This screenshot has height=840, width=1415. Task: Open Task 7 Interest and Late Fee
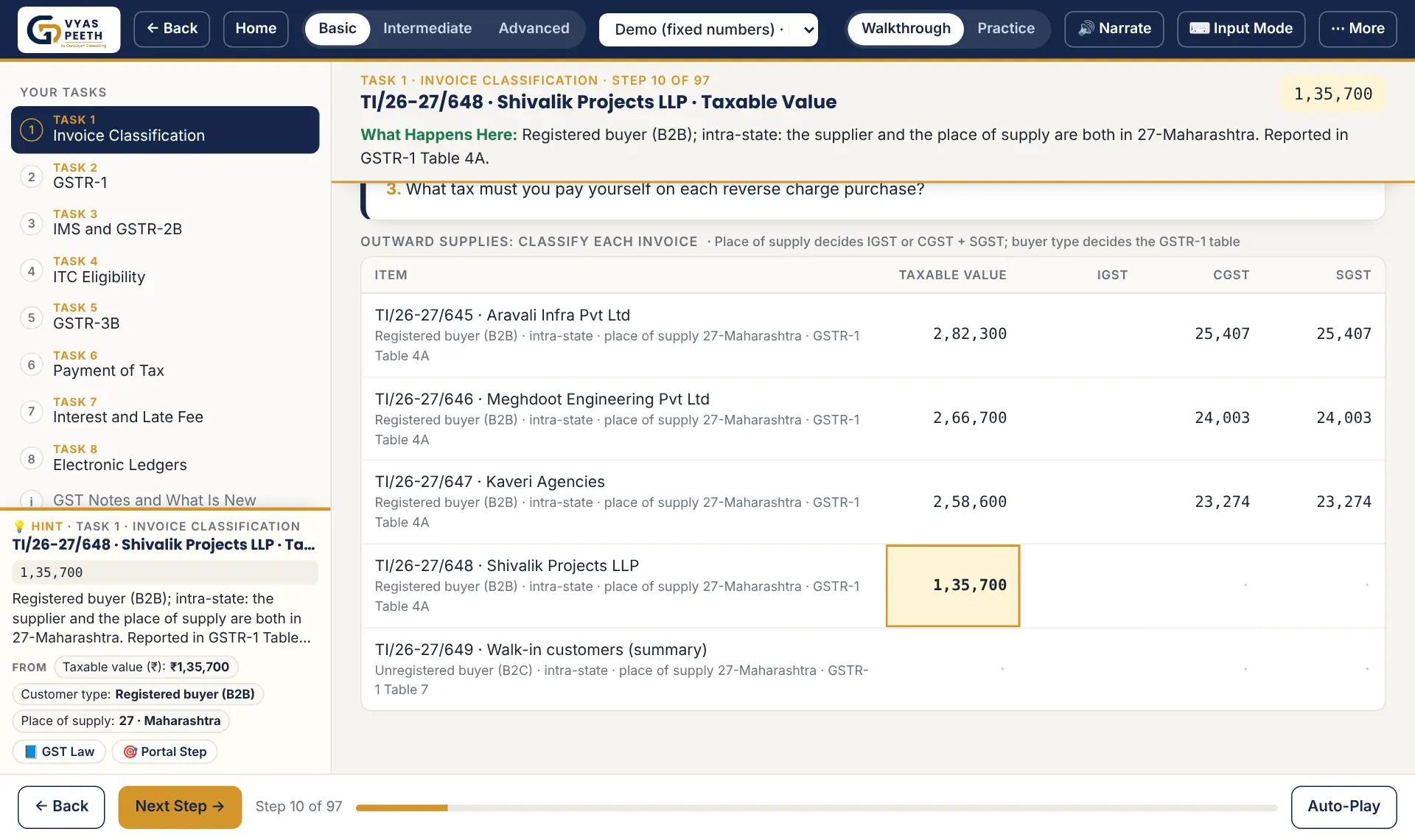tap(165, 411)
